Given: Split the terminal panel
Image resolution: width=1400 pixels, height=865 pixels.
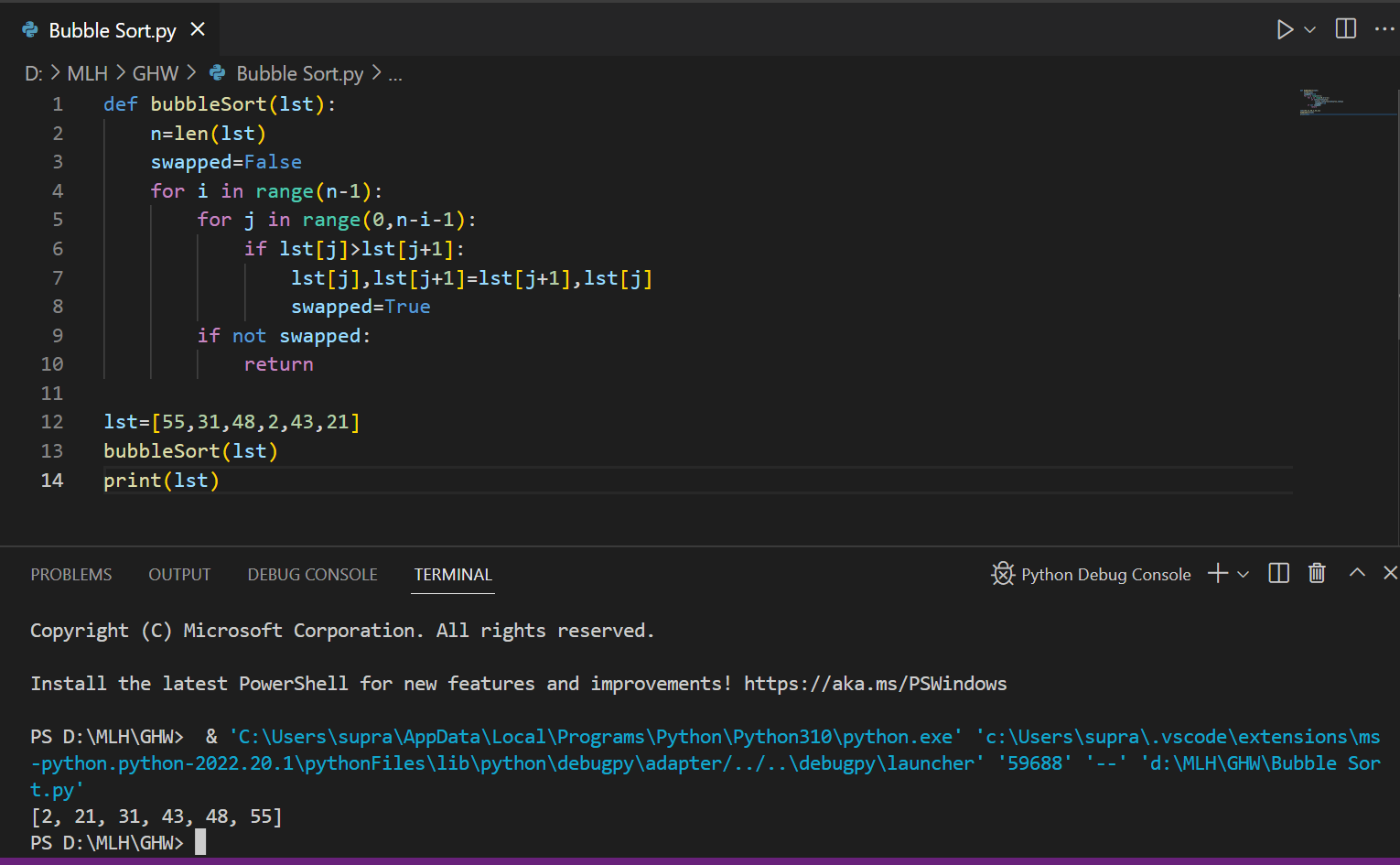Looking at the screenshot, I should click(x=1279, y=574).
